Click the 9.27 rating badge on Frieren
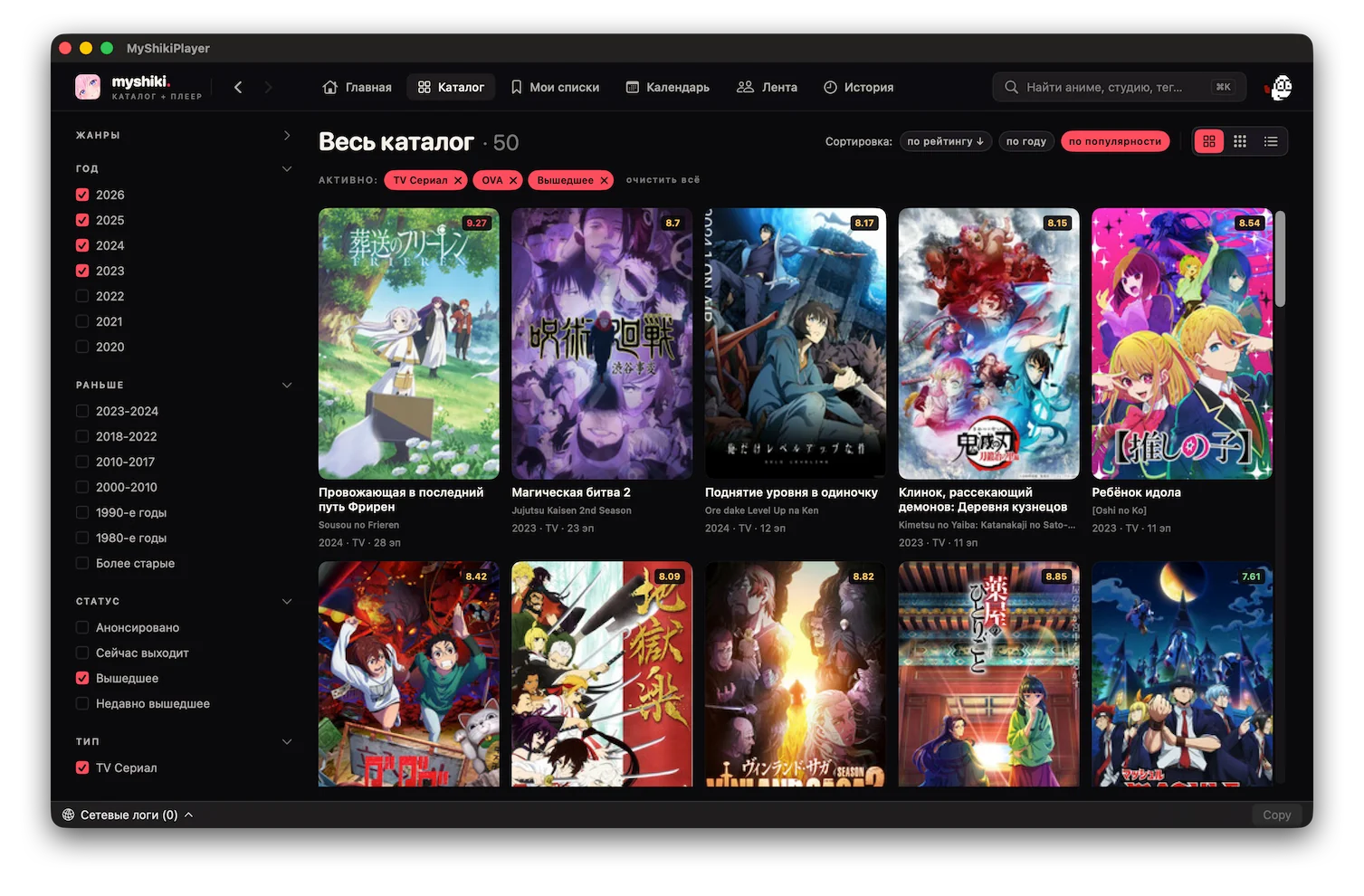This screenshot has width=1364, height=896. point(476,223)
